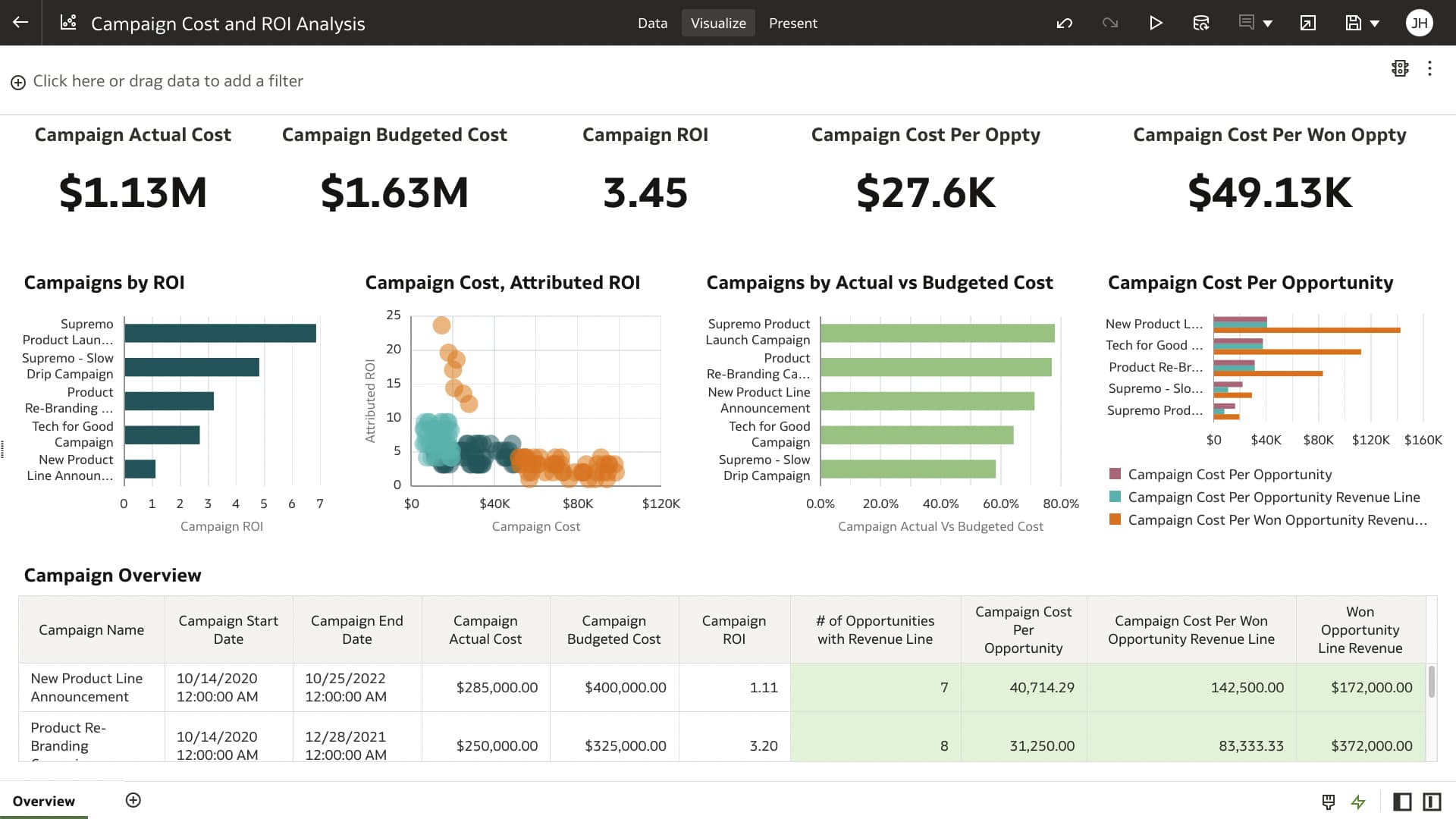The height and width of the screenshot is (819, 1456).
Task: Refresh the data using the database refresh icon
Action: 1201,23
